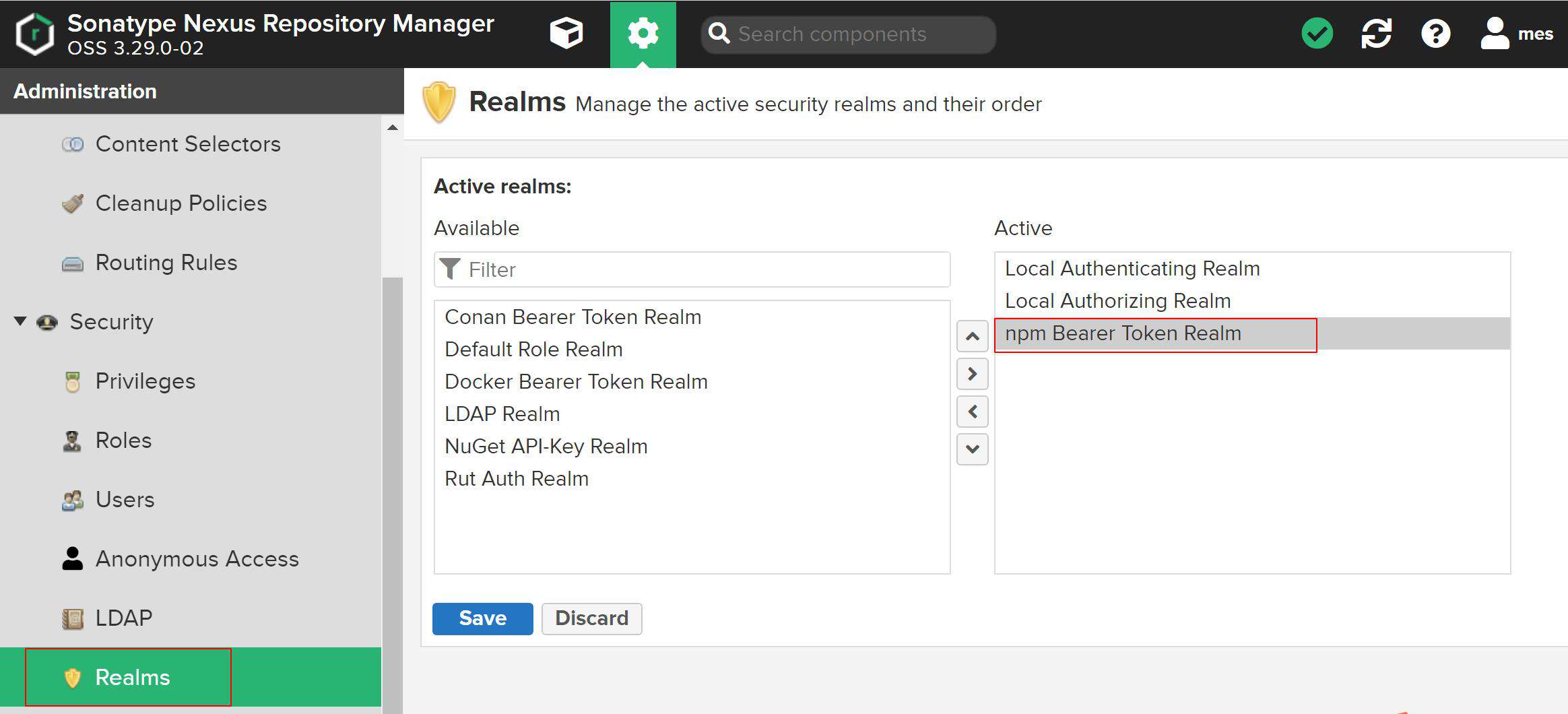Select Conan Bearer Token Realm
The image size is (1568, 714).
click(x=692, y=317)
